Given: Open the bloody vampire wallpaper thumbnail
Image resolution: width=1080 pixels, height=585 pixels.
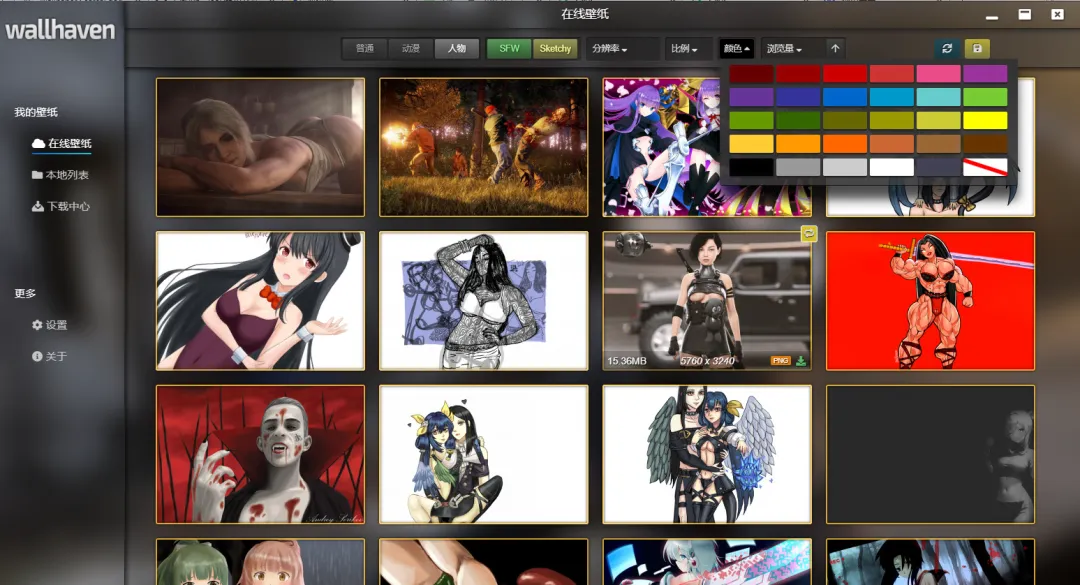Looking at the screenshot, I should tap(260, 454).
